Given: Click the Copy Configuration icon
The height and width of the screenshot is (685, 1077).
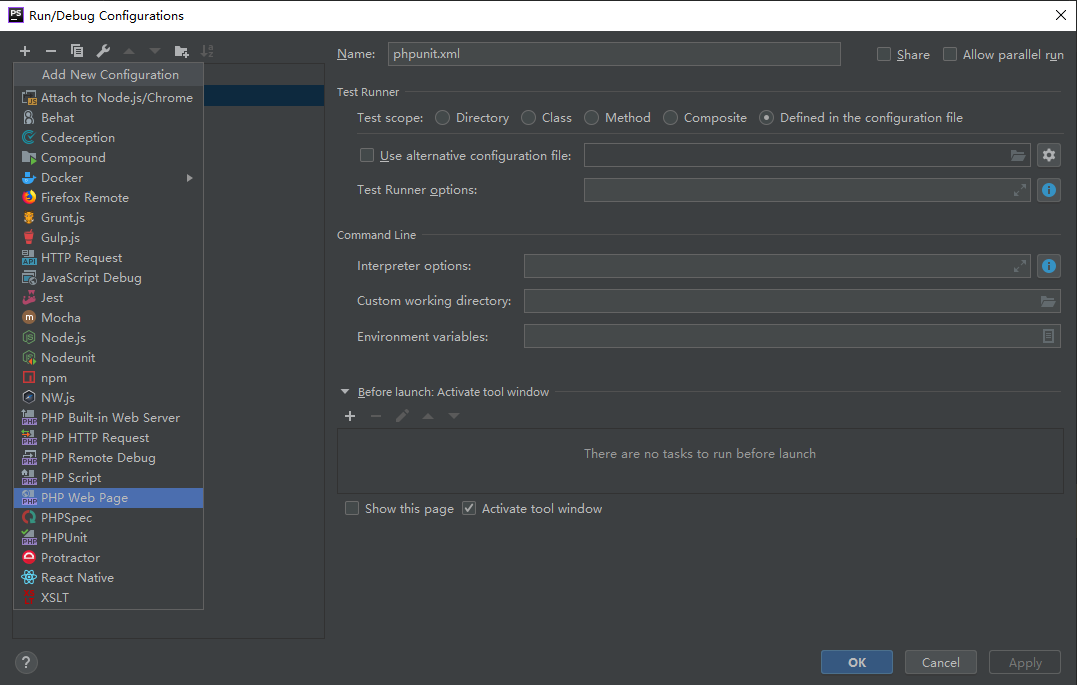Looking at the screenshot, I should pyautogui.click(x=77, y=51).
